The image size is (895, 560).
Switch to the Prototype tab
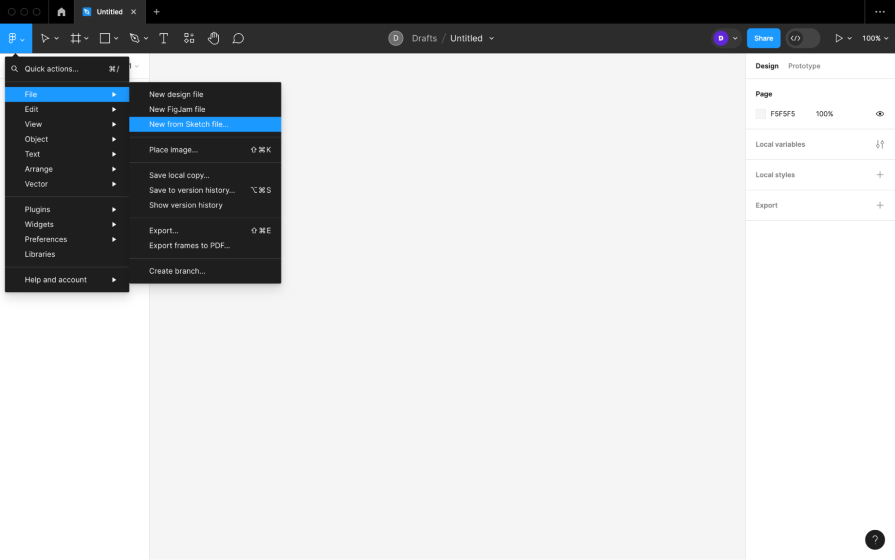click(804, 66)
